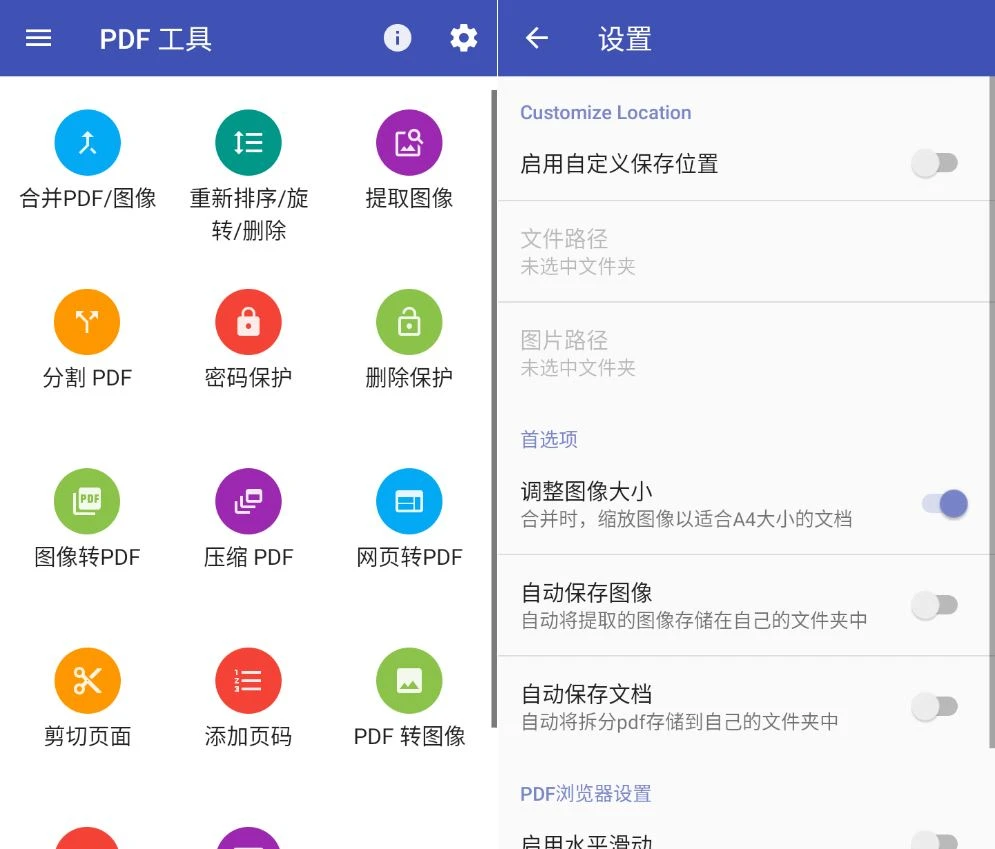Screen dimensions: 995x849
Task: Enable the 启用自定义保存位置 switch
Action: click(x=935, y=163)
